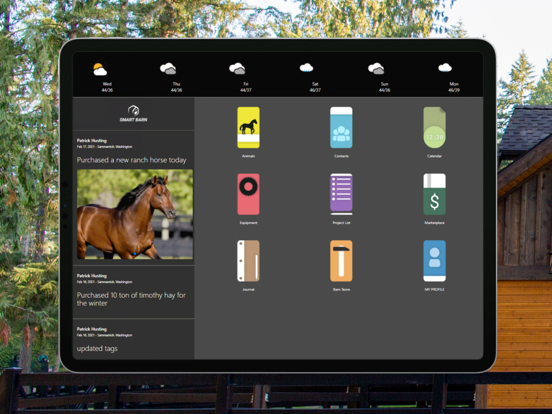Open the Project List icon

click(341, 194)
